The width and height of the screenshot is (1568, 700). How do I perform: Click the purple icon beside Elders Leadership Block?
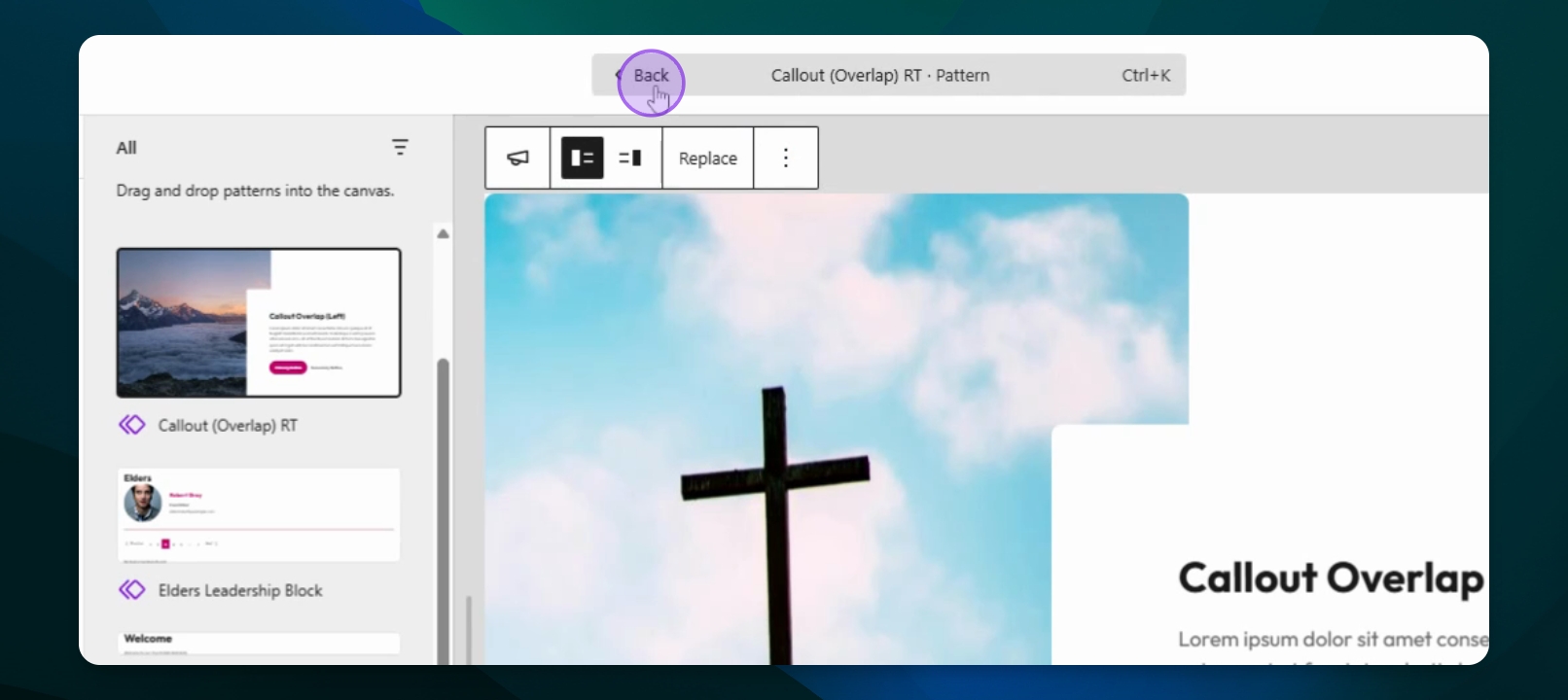(131, 590)
